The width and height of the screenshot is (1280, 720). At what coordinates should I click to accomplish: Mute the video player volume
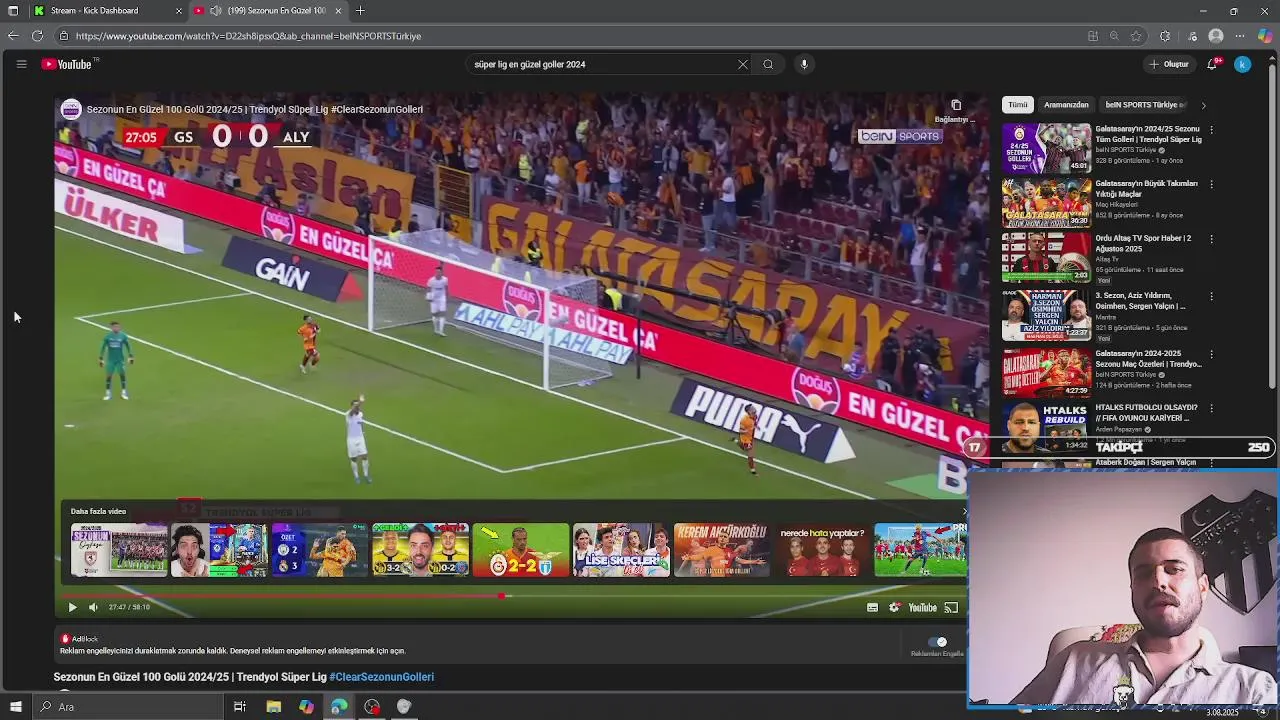[93, 607]
